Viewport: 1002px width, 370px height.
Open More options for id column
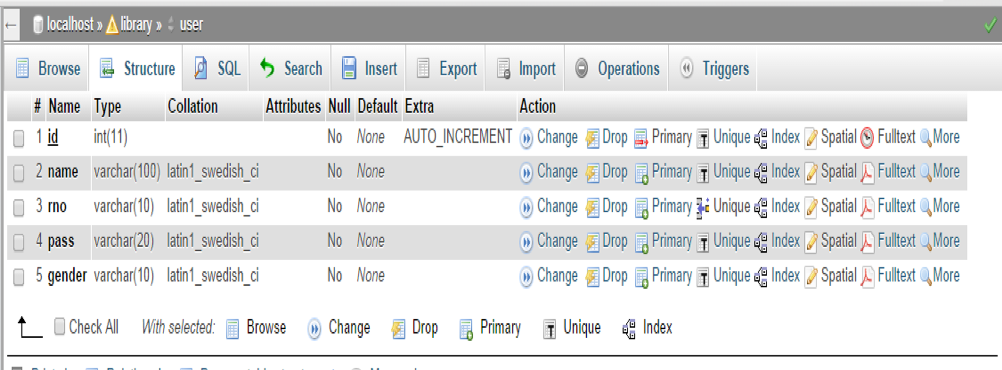tap(939, 137)
